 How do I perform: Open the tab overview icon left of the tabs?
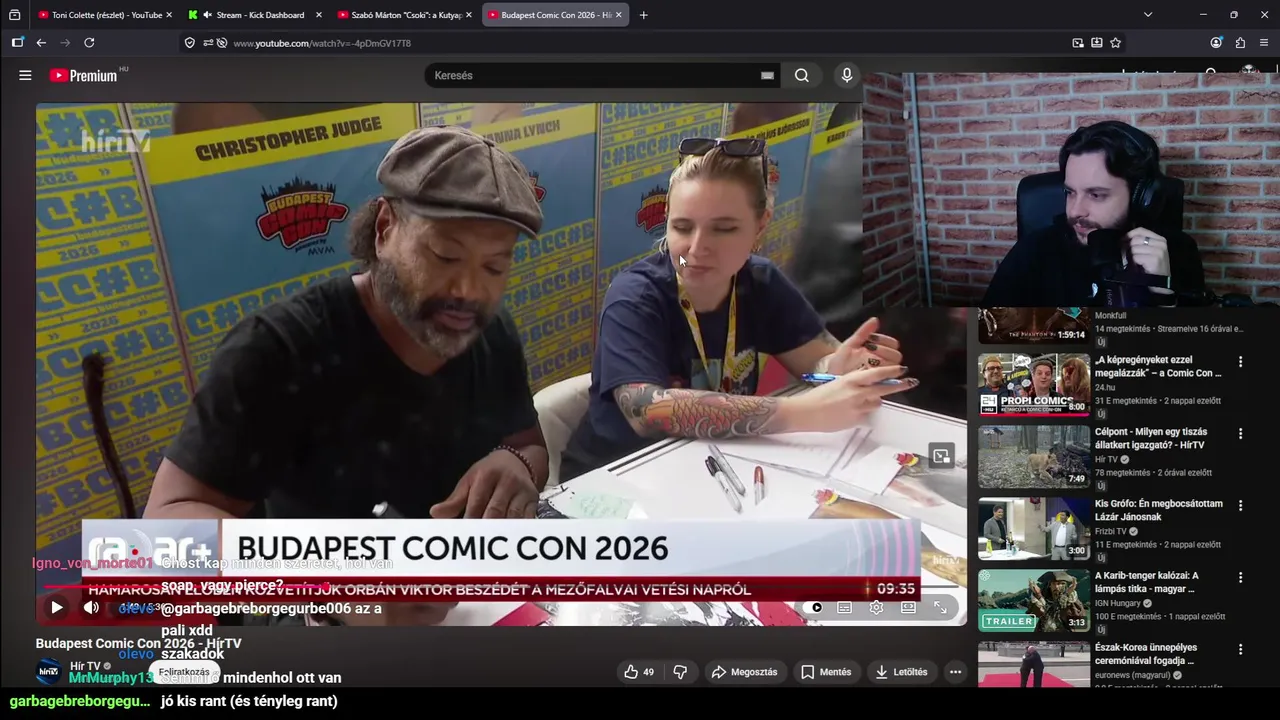click(14, 15)
